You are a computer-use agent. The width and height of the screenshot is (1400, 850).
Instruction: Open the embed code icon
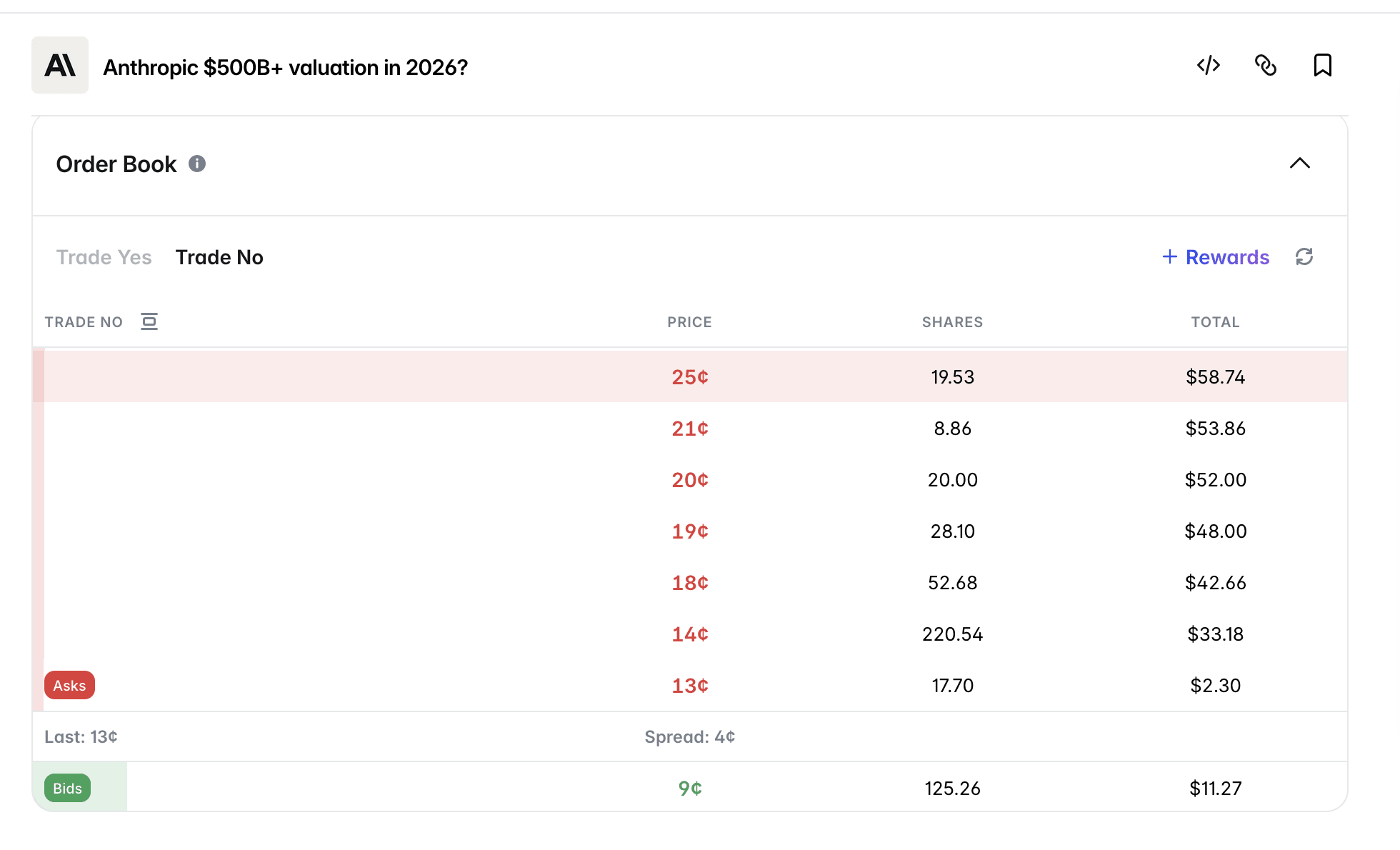1209,66
